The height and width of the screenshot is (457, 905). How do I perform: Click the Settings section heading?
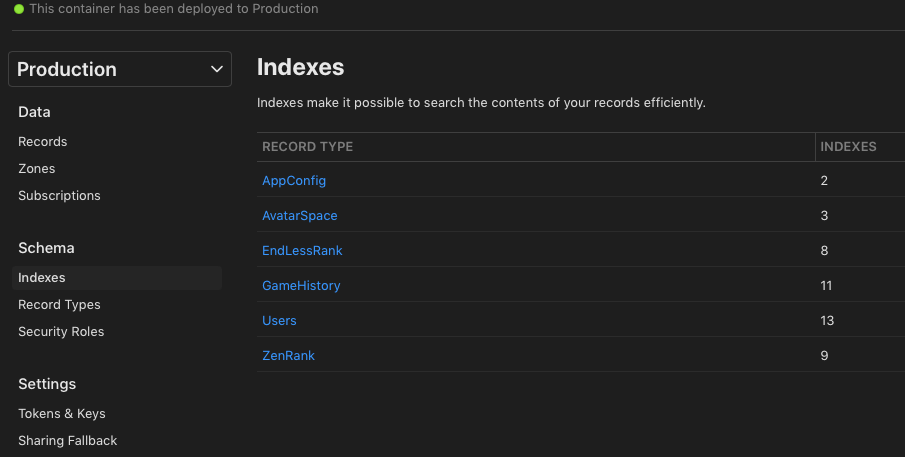coord(47,384)
